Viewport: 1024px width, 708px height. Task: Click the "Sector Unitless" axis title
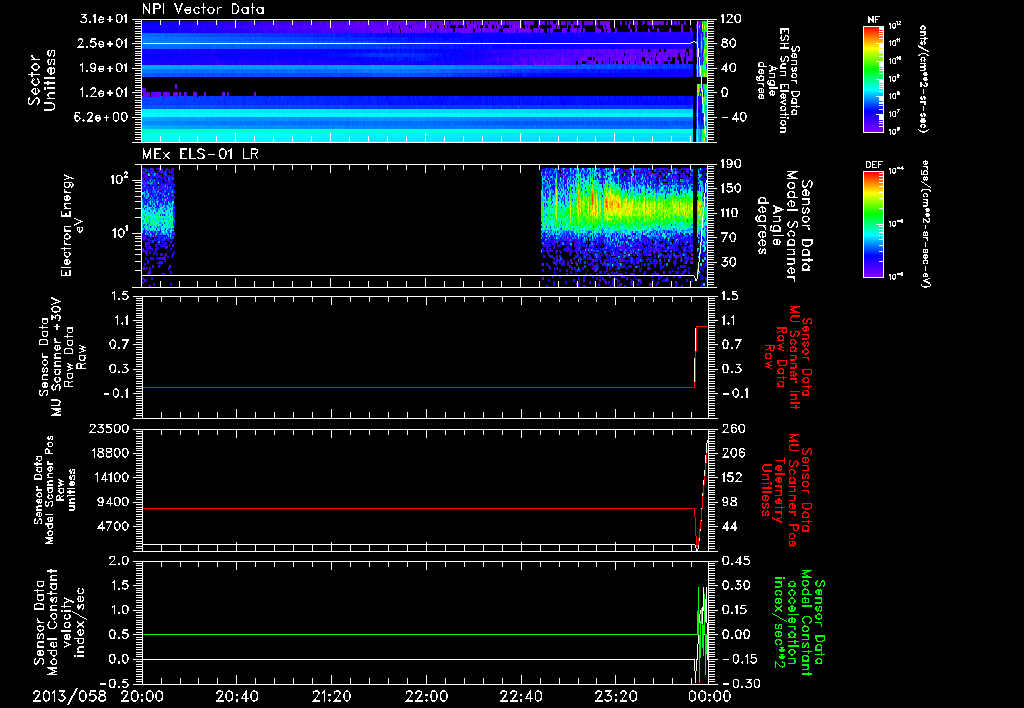tap(42, 80)
